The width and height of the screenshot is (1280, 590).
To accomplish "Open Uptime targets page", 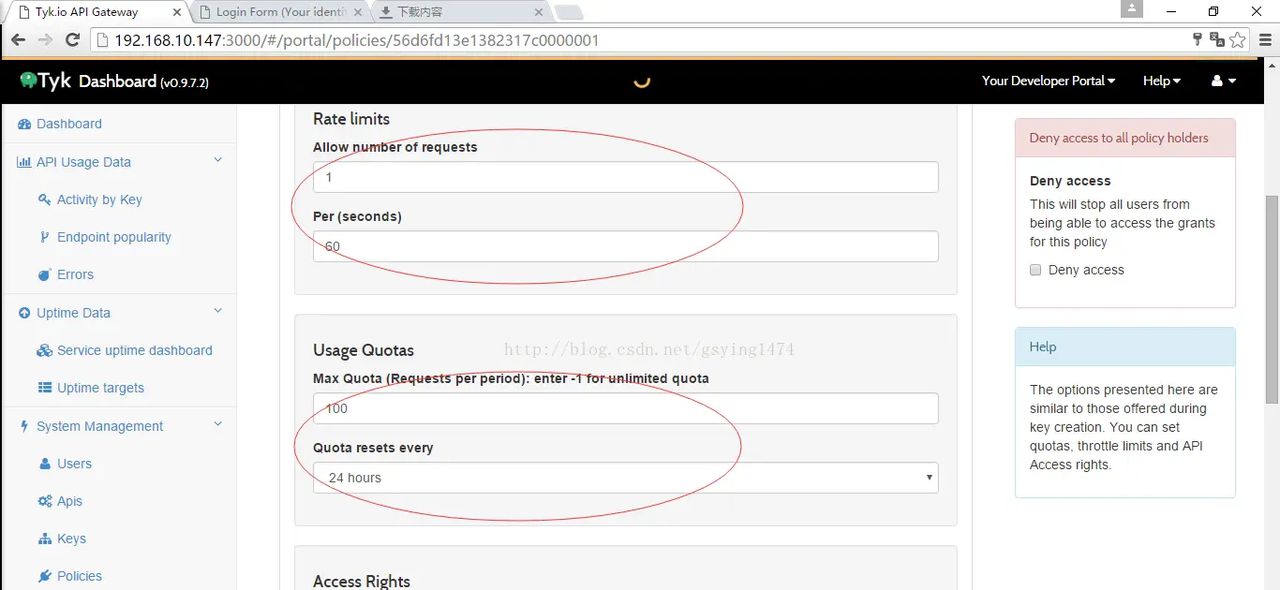I will [x=100, y=388].
